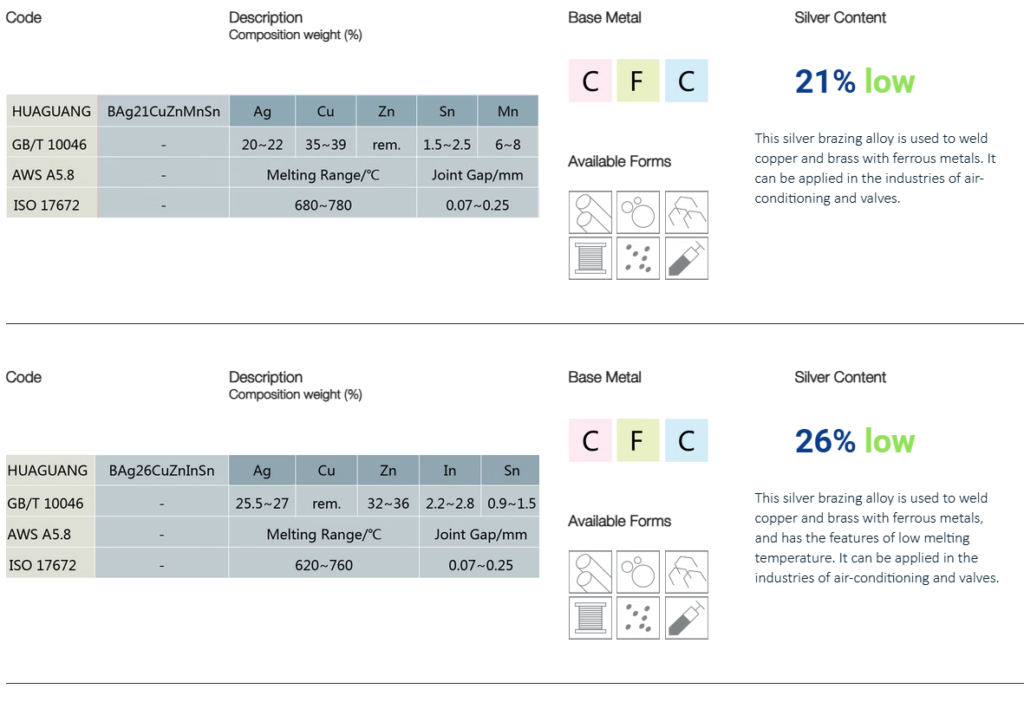
Task: Click the powder granules icon for the 26% alloy
Action: [x=638, y=618]
